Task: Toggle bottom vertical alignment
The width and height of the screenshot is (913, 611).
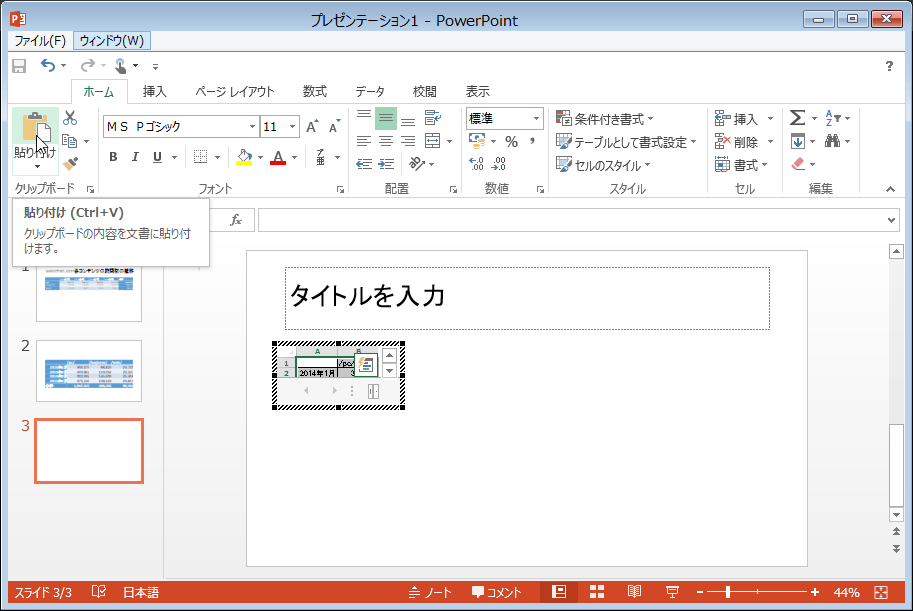Action: (x=408, y=121)
